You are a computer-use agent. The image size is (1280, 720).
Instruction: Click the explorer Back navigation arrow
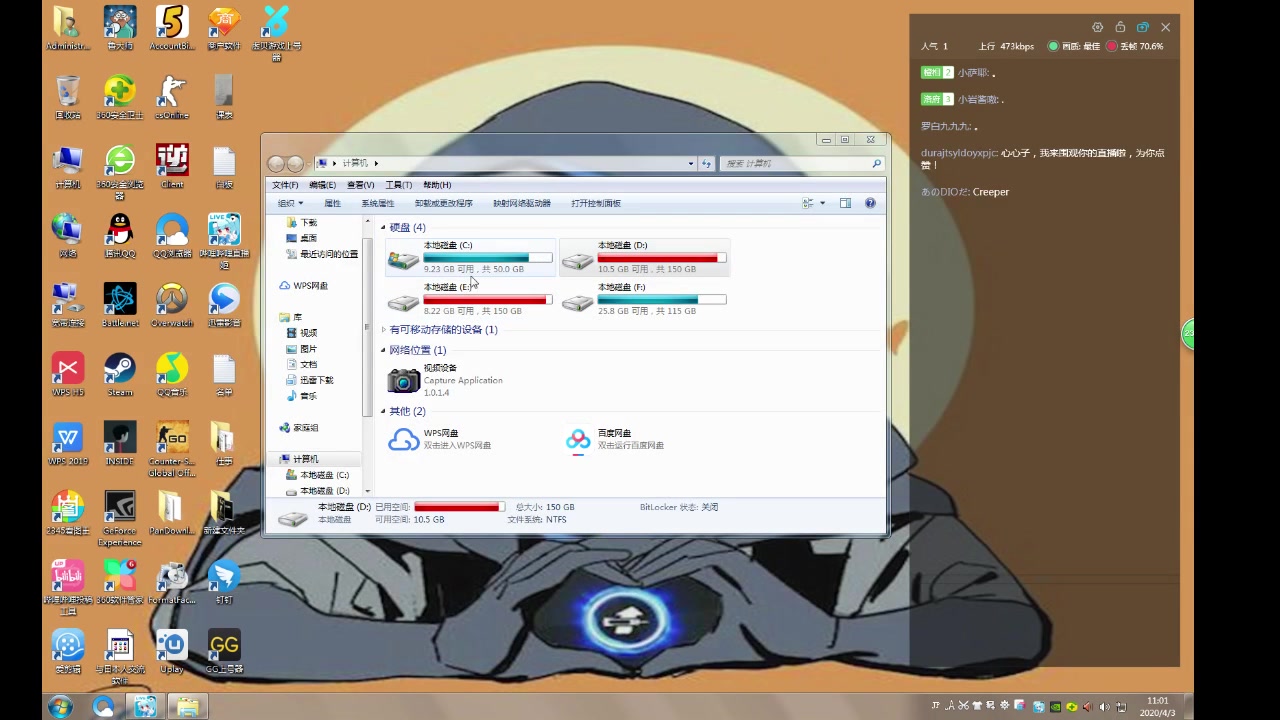277,163
